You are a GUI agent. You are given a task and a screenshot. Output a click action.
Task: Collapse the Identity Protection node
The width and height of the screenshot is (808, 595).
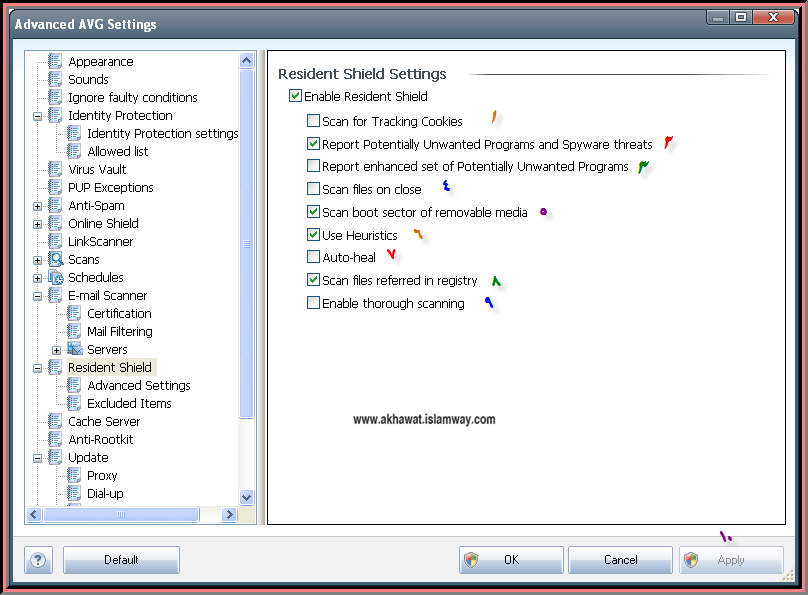[37, 116]
